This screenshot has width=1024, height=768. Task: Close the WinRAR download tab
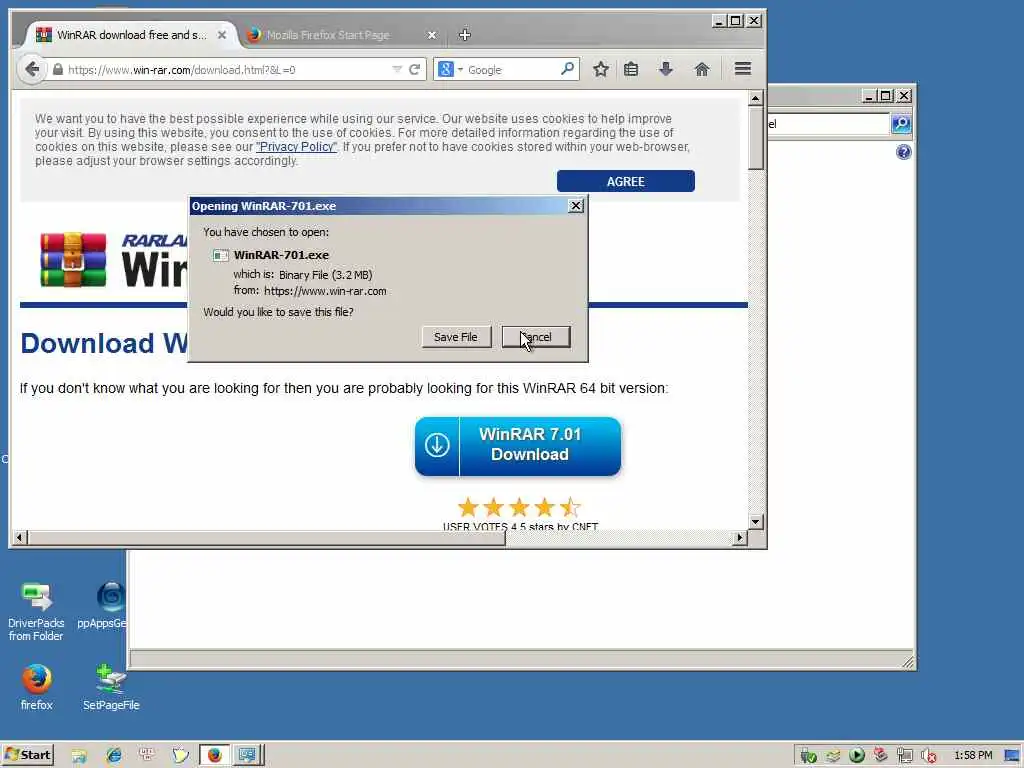[x=222, y=35]
